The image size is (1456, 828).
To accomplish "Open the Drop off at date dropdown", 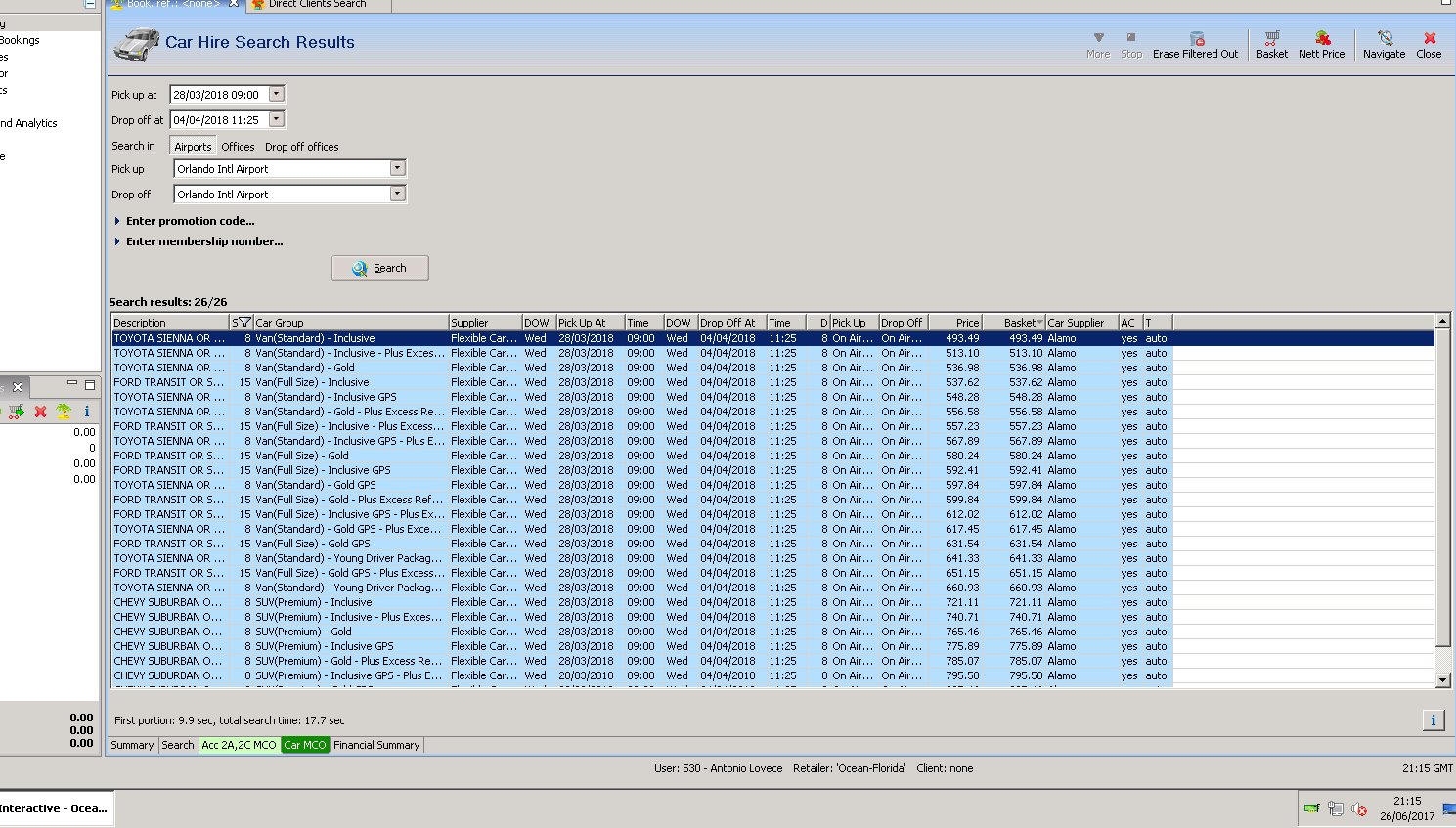I will 277,119.
